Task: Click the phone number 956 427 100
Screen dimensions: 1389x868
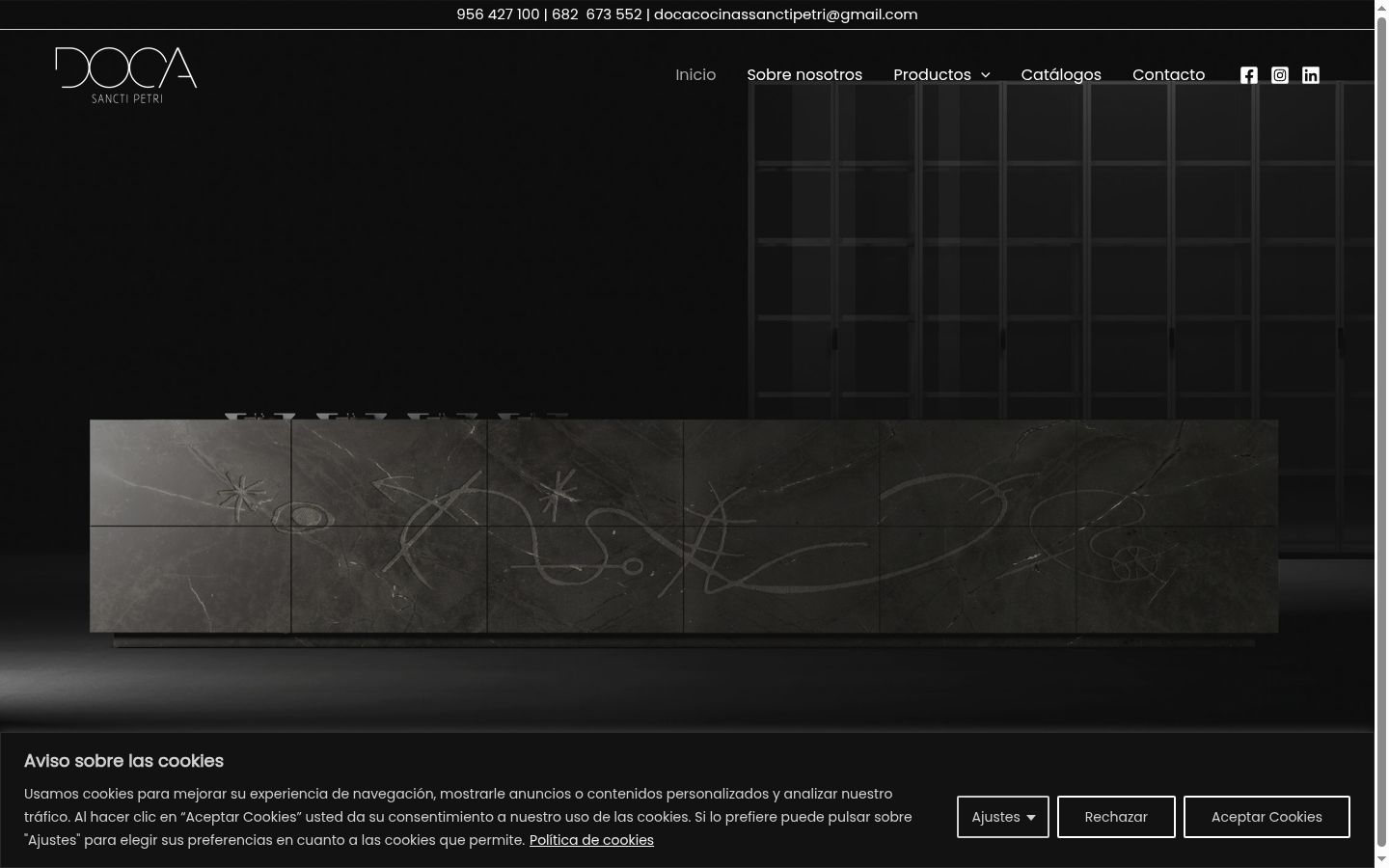Action: tap(498, 14)
